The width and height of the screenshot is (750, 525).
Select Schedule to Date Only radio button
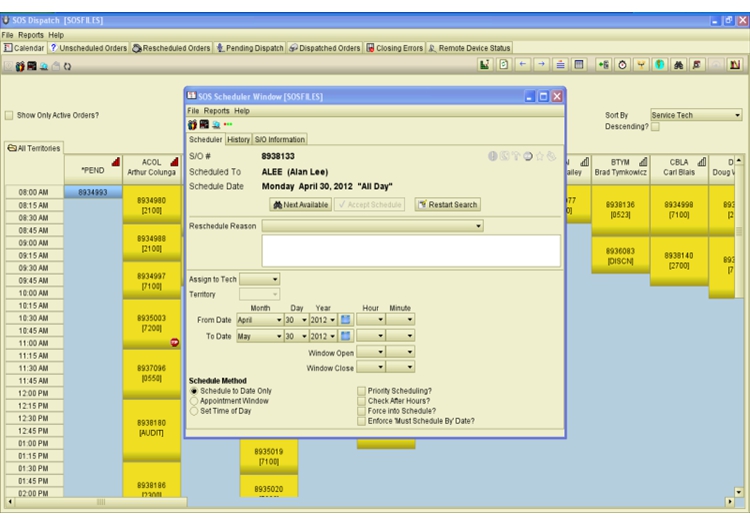pyautogui.click(x=194, y=391)
